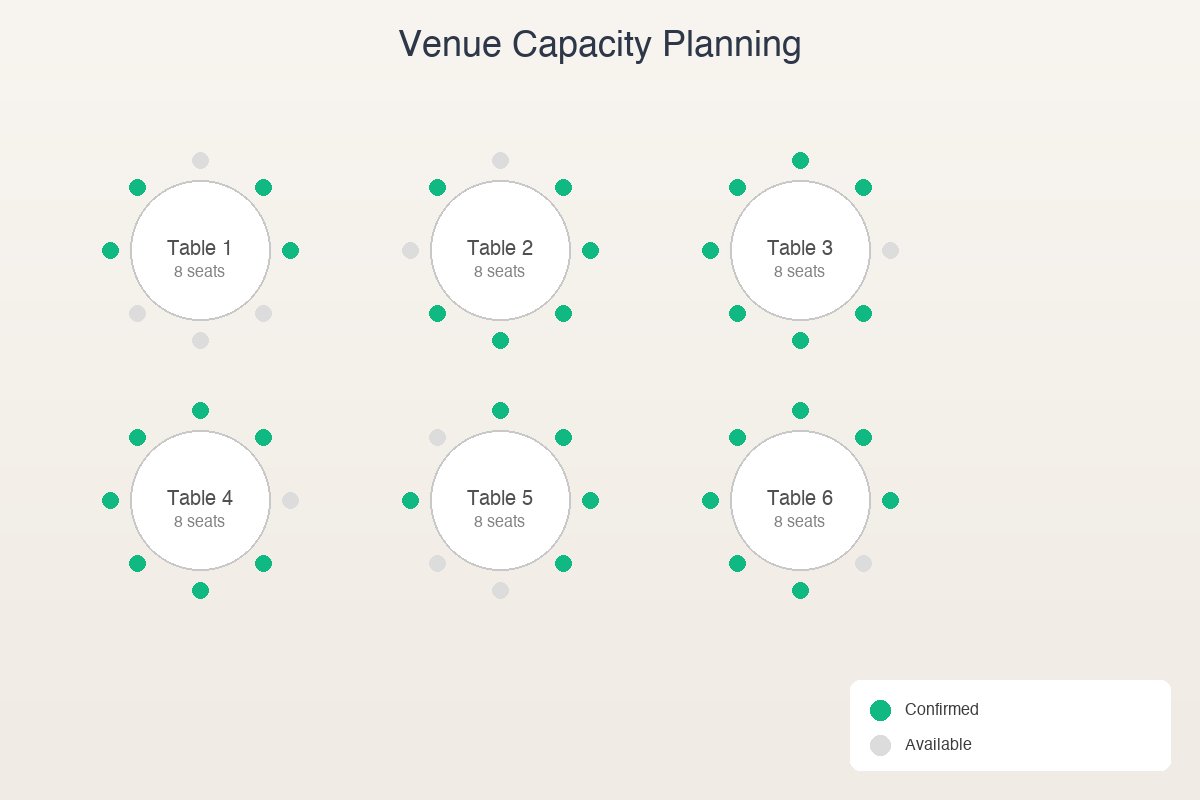Click Table 6's available lower-right seat
Image resolution: width=1200 pixels, height=800 pixels.
[863, 563]
